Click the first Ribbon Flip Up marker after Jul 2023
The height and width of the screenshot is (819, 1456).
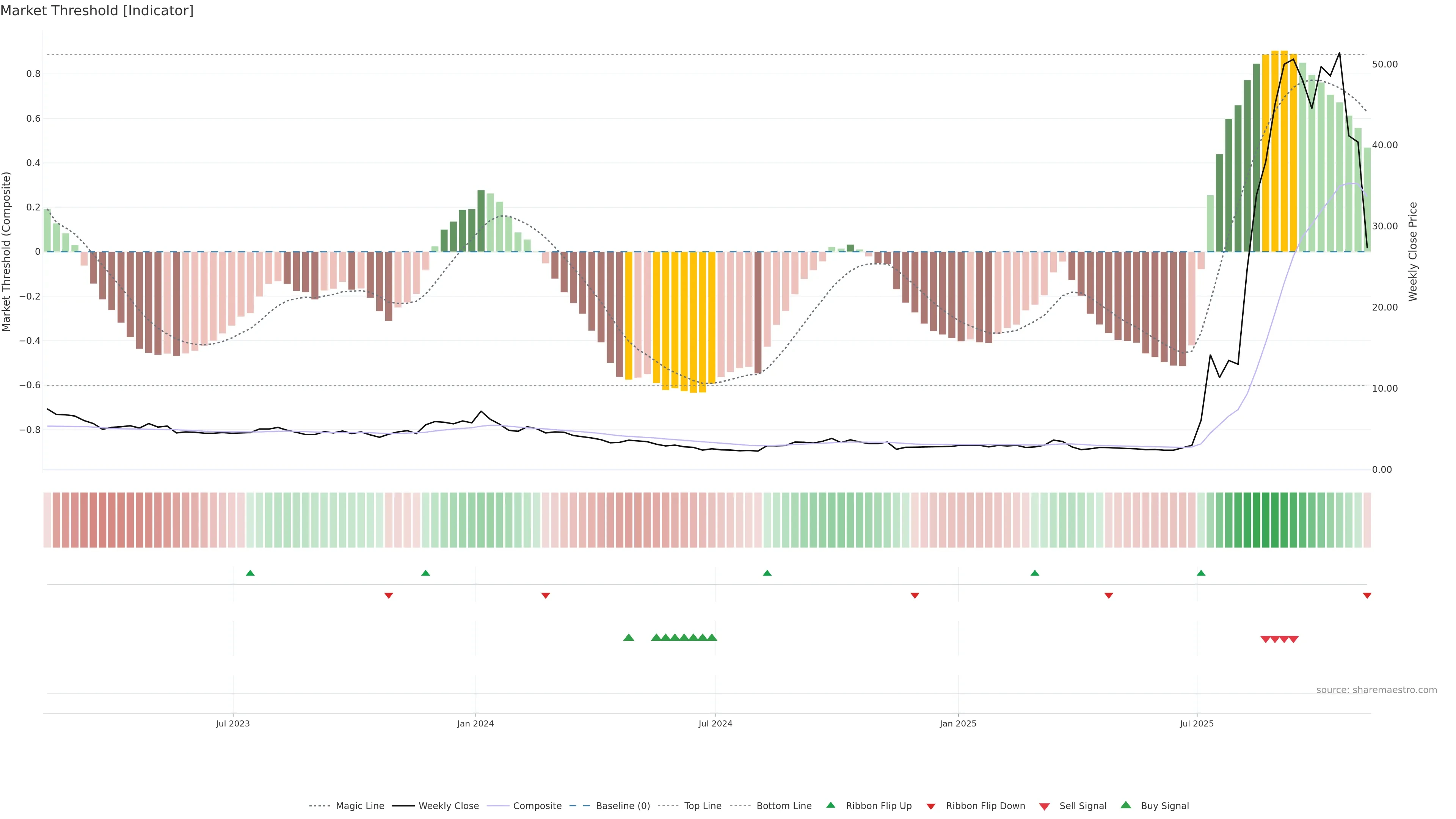(x=250, y=573)
